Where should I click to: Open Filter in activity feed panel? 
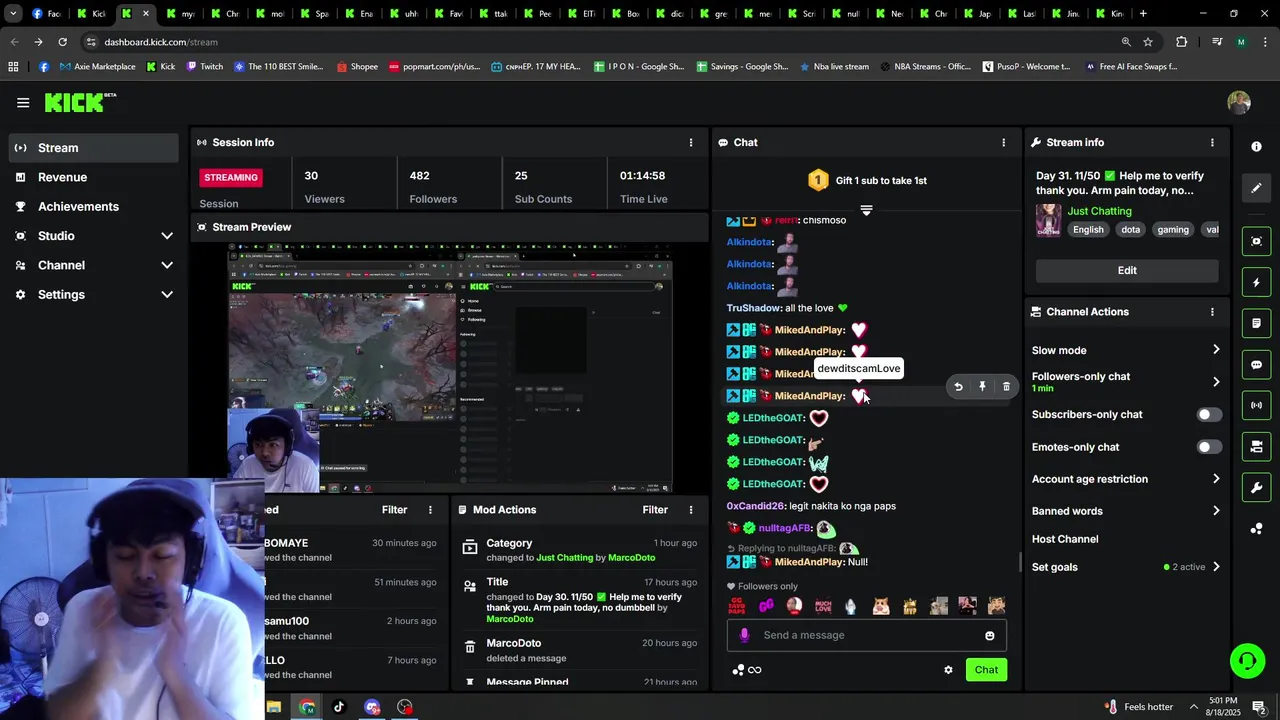[394, 510]
